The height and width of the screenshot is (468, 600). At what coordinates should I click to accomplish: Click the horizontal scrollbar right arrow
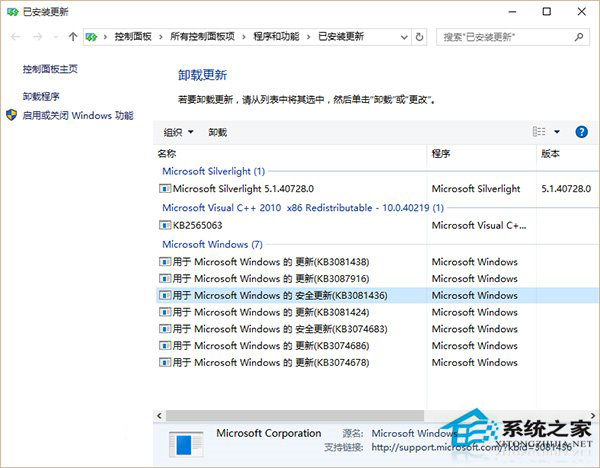pyautogui.click(x=593, y=416)
